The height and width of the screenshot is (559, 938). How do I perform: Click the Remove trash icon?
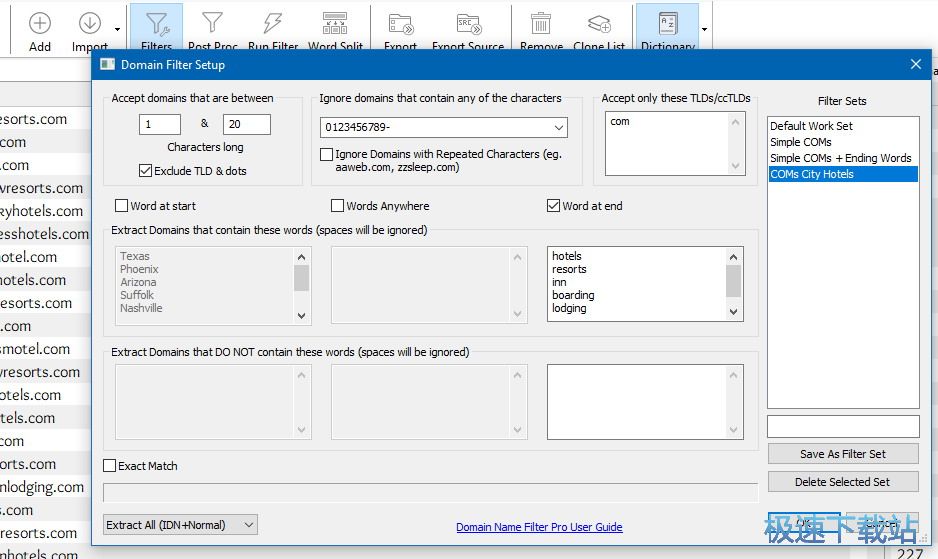[x=541, y=27]
